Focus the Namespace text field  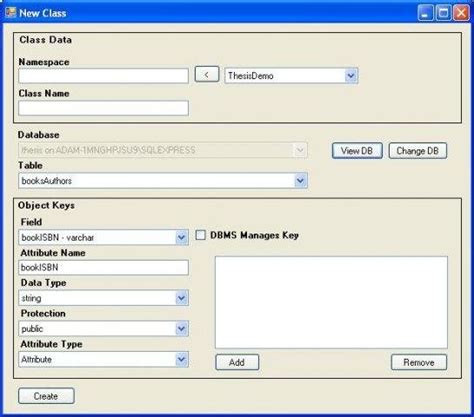pyautogui.click(x=103, y=76)
